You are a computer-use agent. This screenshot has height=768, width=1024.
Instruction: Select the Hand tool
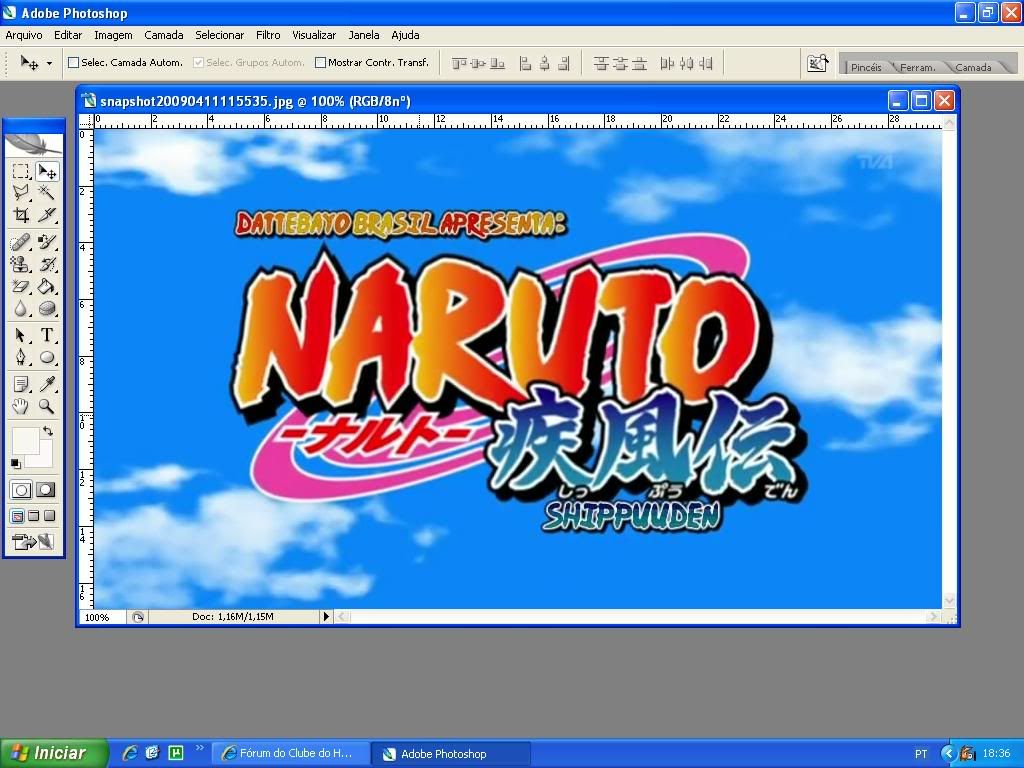click(x=21, y=406)
